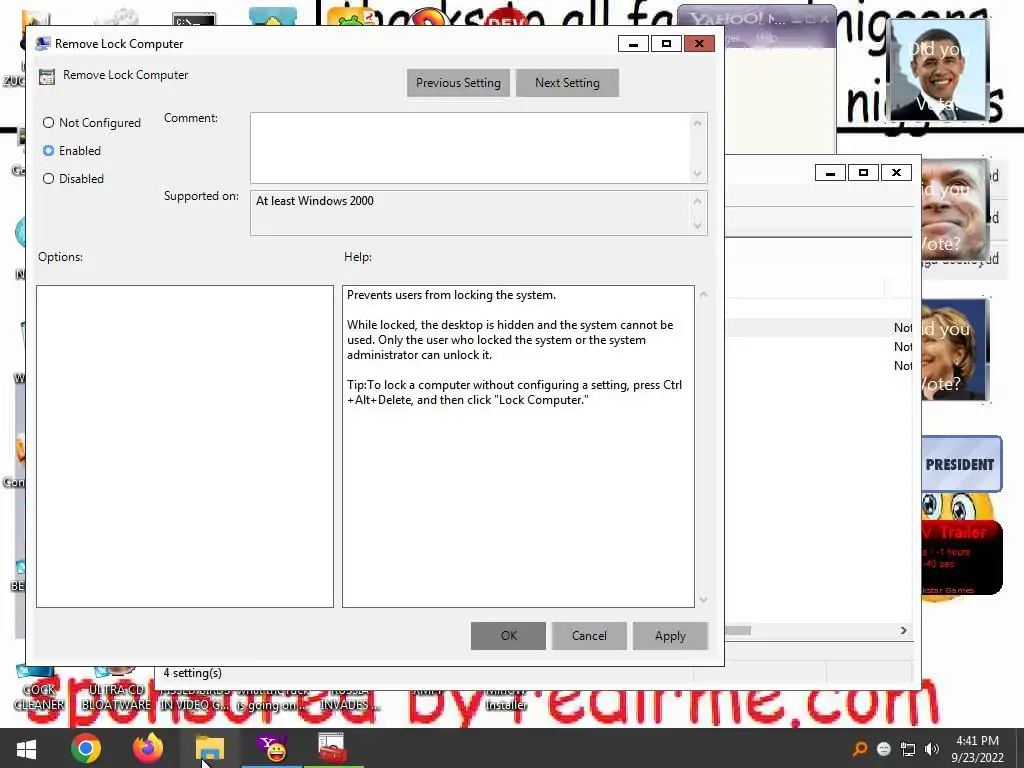
Task: Open the volume speaker tray icon
Action: click(932, 749)
